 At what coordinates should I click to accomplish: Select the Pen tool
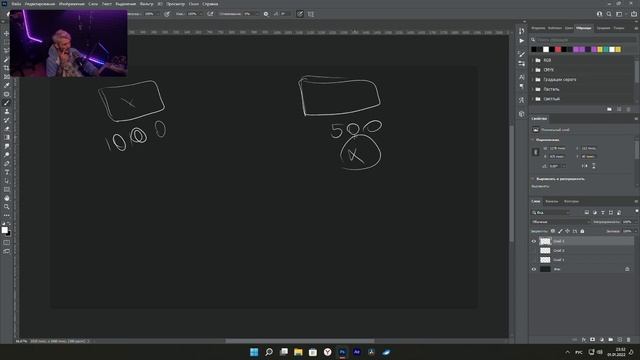(x=7, y=164)
